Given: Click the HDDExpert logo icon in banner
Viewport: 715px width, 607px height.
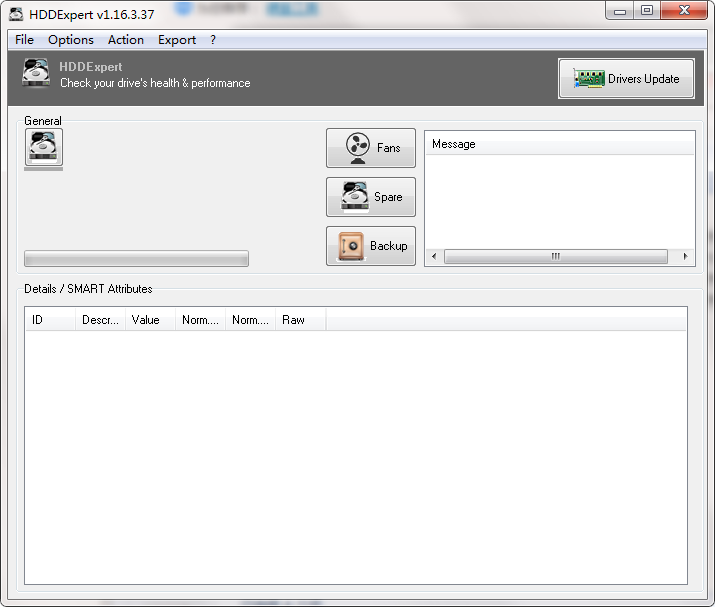Looking at the screenshot, I should [36, 73].
